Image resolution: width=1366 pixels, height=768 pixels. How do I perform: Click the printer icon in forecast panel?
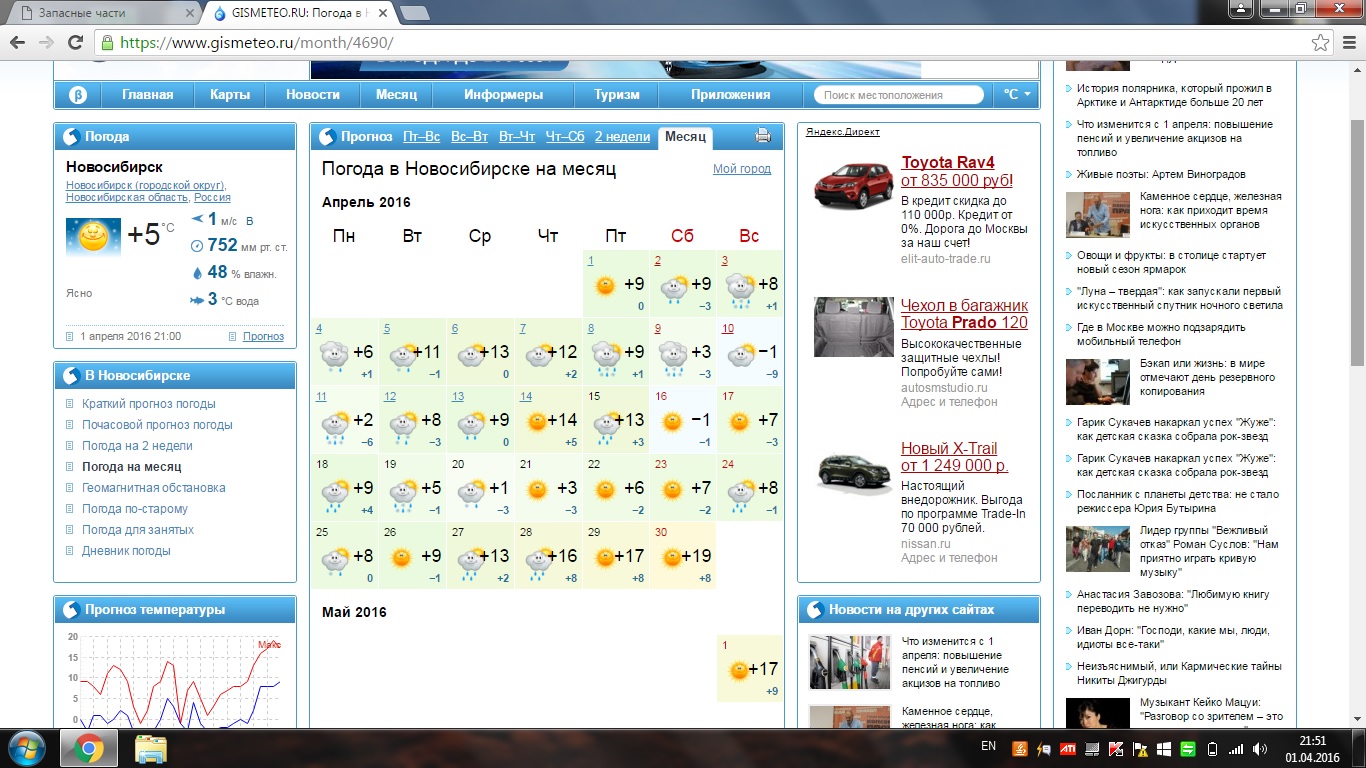763,137
